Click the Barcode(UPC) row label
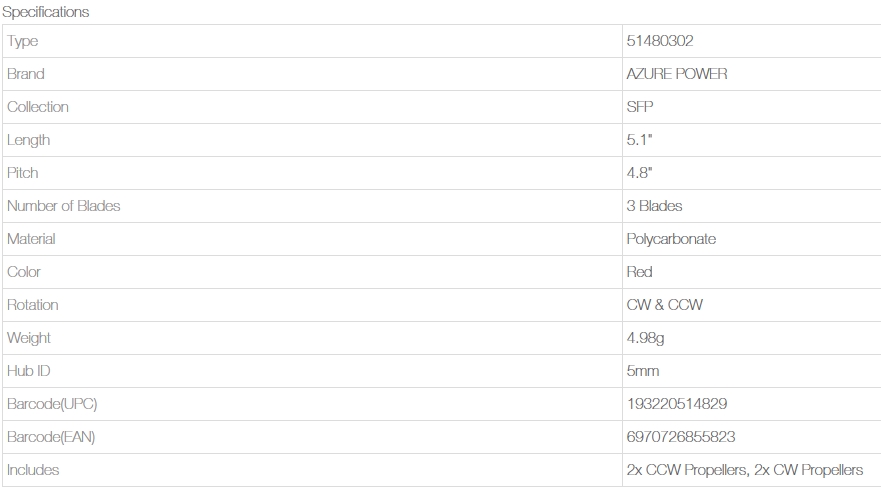Image resolution: width=881 pixels, height=491 pixels. pyautogui.click(x=52, y=404)
